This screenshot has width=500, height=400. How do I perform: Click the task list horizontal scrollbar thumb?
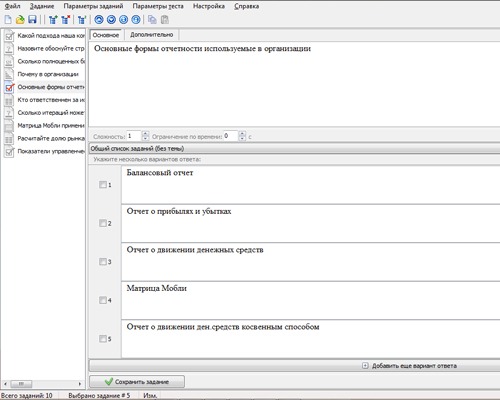point(21,384)
